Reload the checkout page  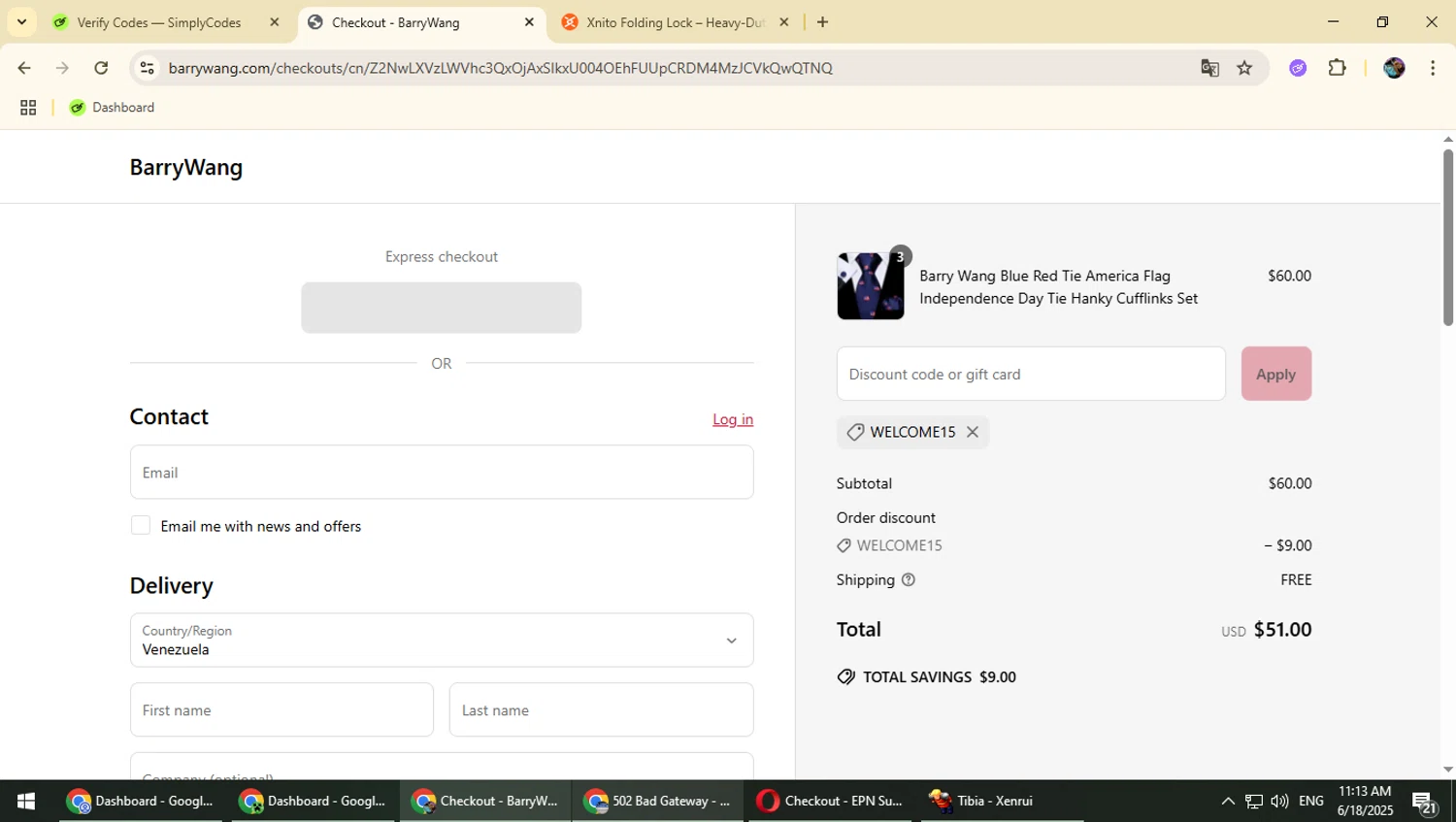101,68
